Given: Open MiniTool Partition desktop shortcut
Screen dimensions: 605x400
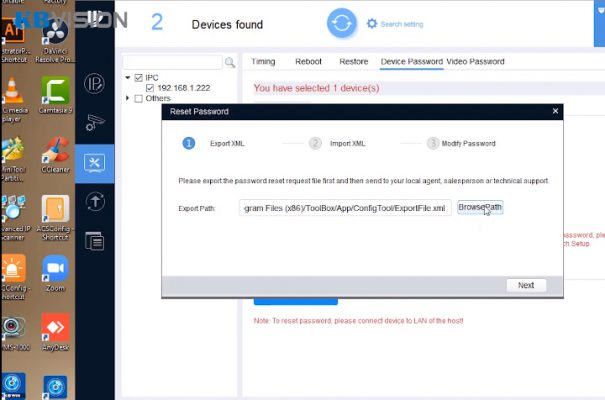Looking at the screenshot, I should point(13,159).
